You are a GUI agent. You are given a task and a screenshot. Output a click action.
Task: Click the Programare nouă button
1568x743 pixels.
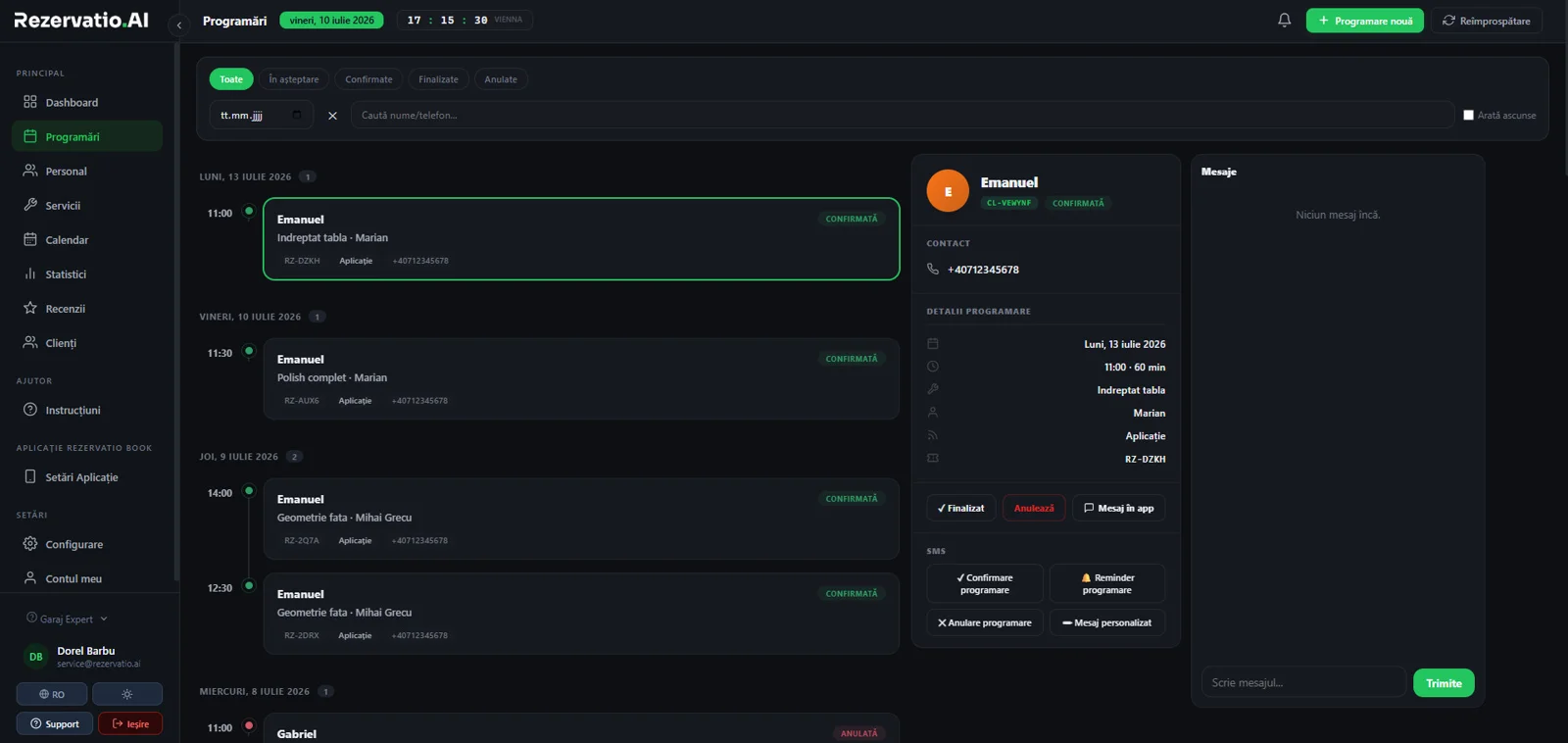(1364, 21)
